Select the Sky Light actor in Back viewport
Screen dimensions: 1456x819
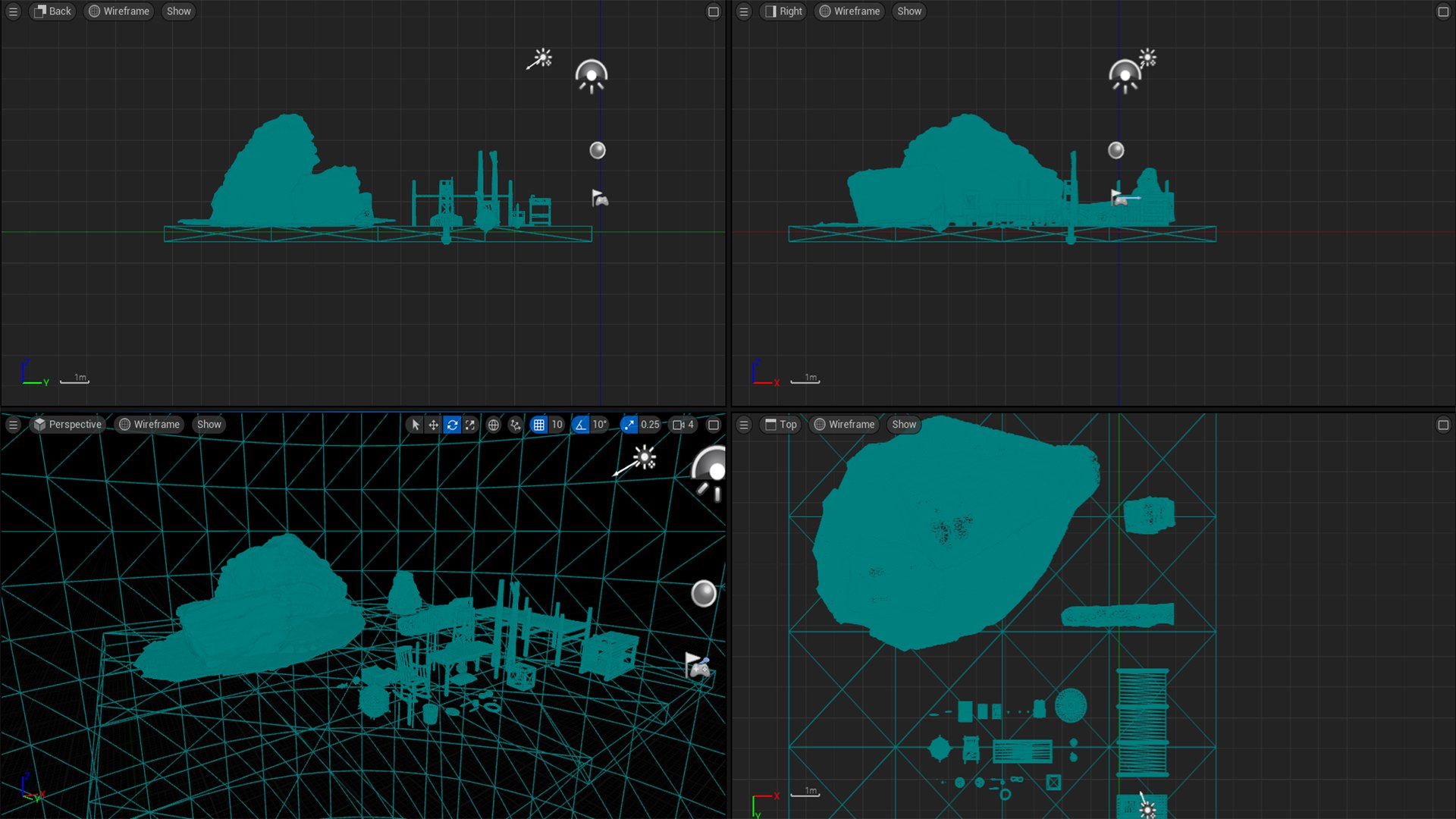pos(591,77)
